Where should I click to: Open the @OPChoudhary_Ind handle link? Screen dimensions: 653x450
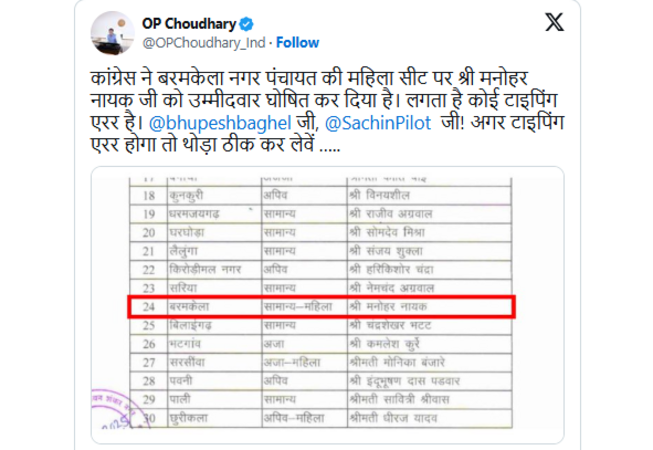204,42
